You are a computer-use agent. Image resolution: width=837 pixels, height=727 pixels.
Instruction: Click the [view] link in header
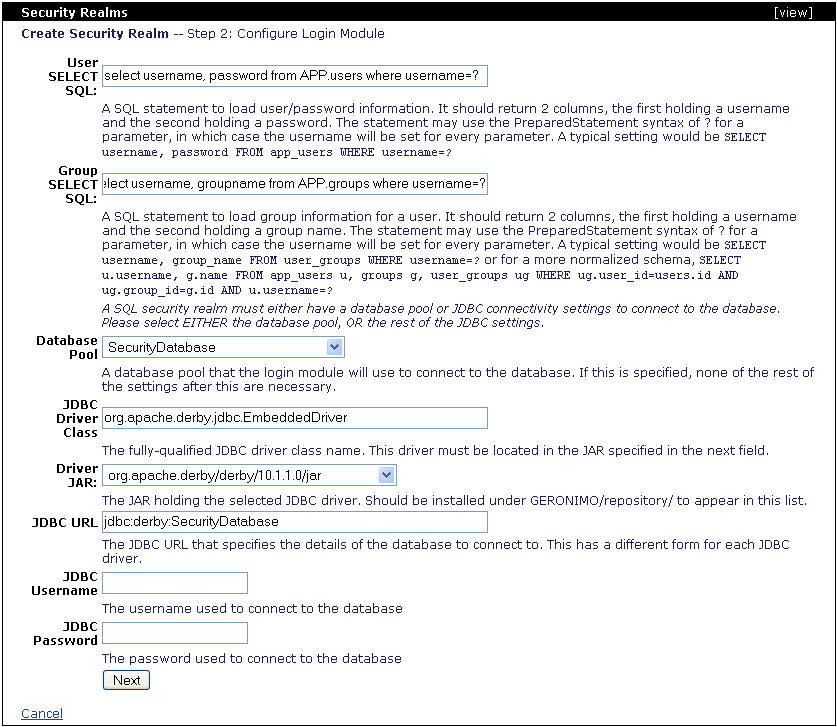pyautogui.click(x=793, y=12)
